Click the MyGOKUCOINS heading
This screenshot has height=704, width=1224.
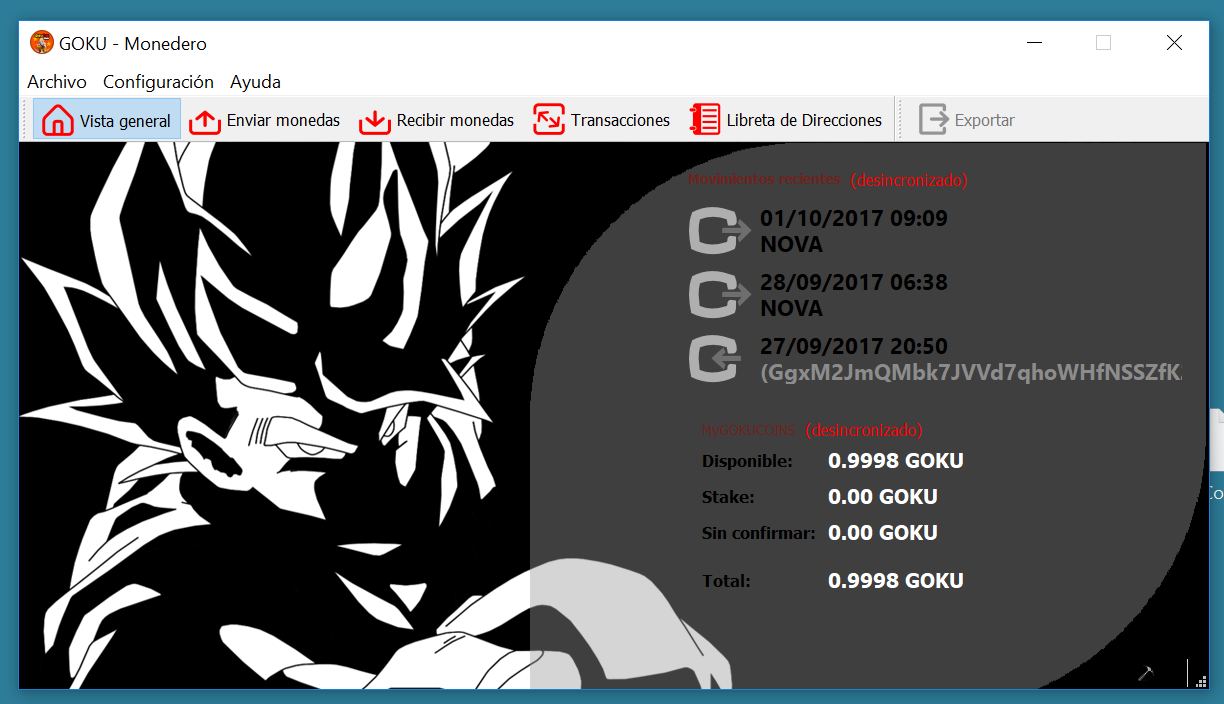click(x=749, y=431)
